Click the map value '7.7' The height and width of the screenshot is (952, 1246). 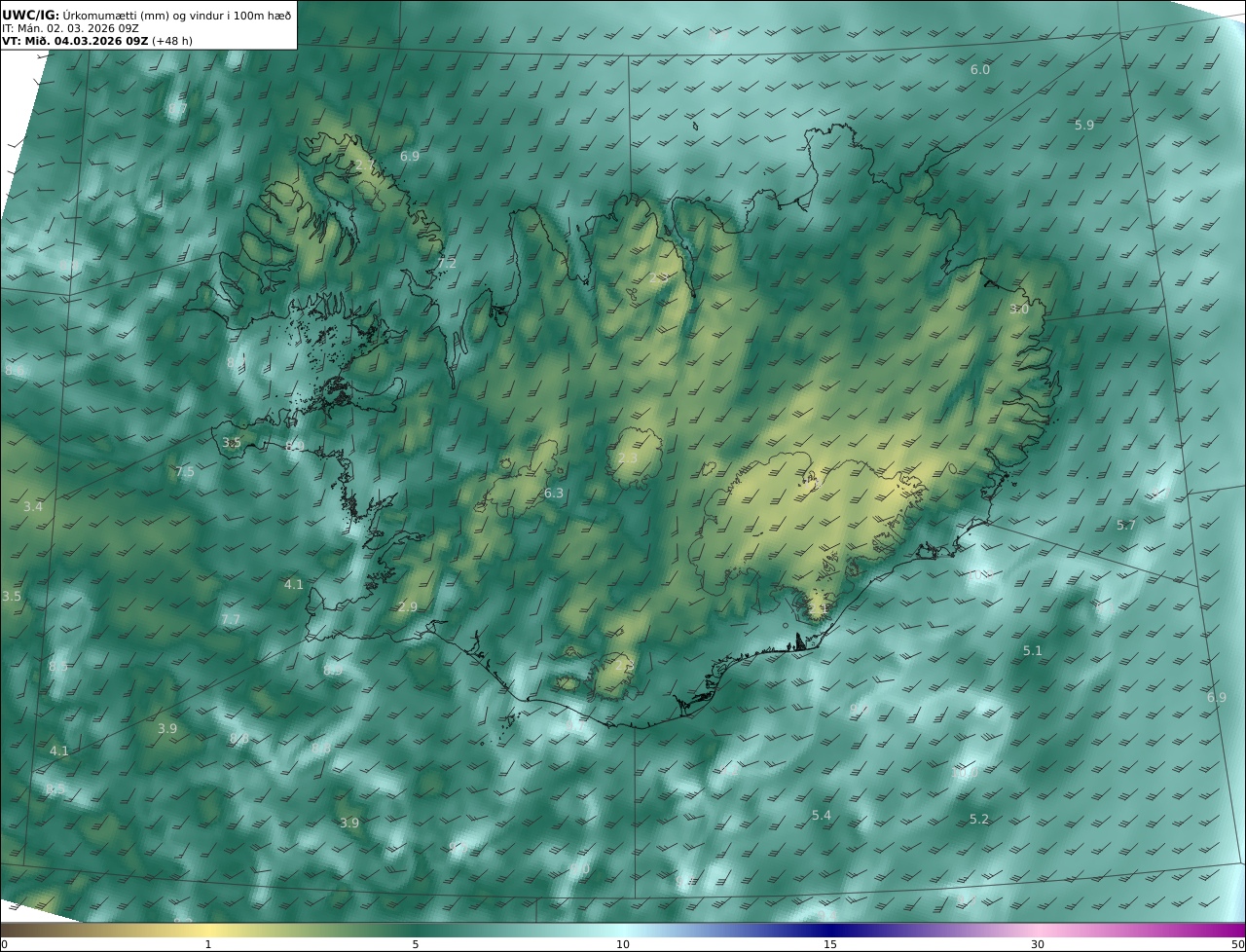click(231, 620)
